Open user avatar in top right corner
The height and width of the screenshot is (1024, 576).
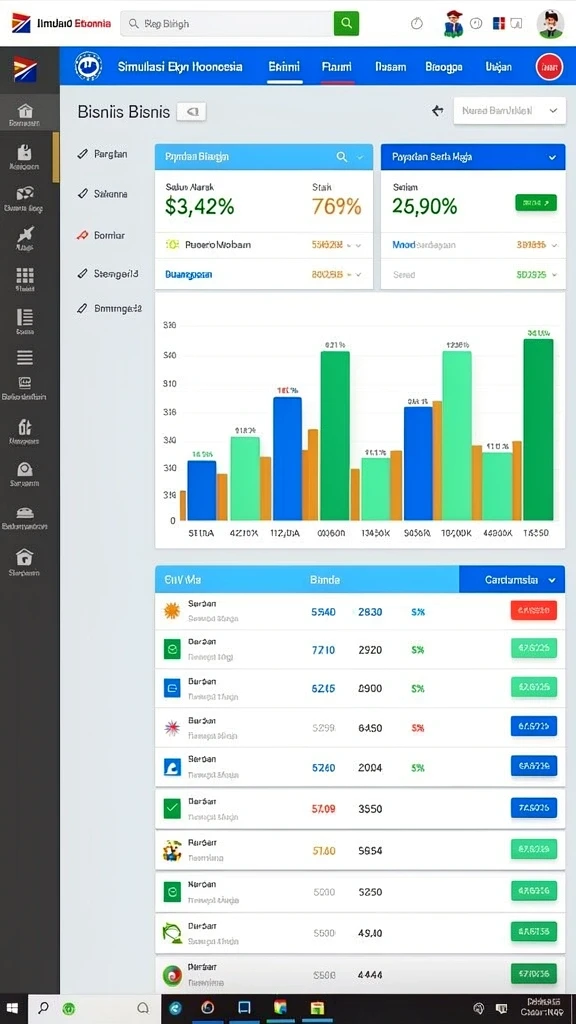550,24
